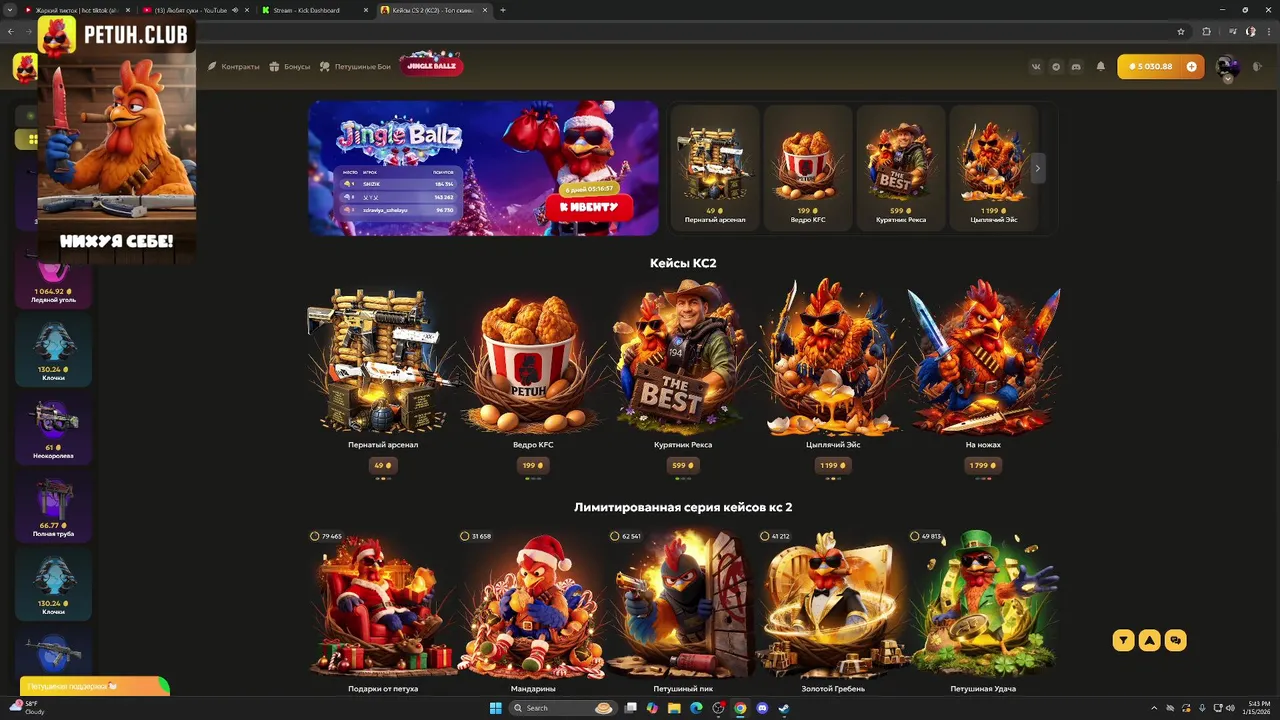Open the Цыплячий Эйс carousel card

994,168
